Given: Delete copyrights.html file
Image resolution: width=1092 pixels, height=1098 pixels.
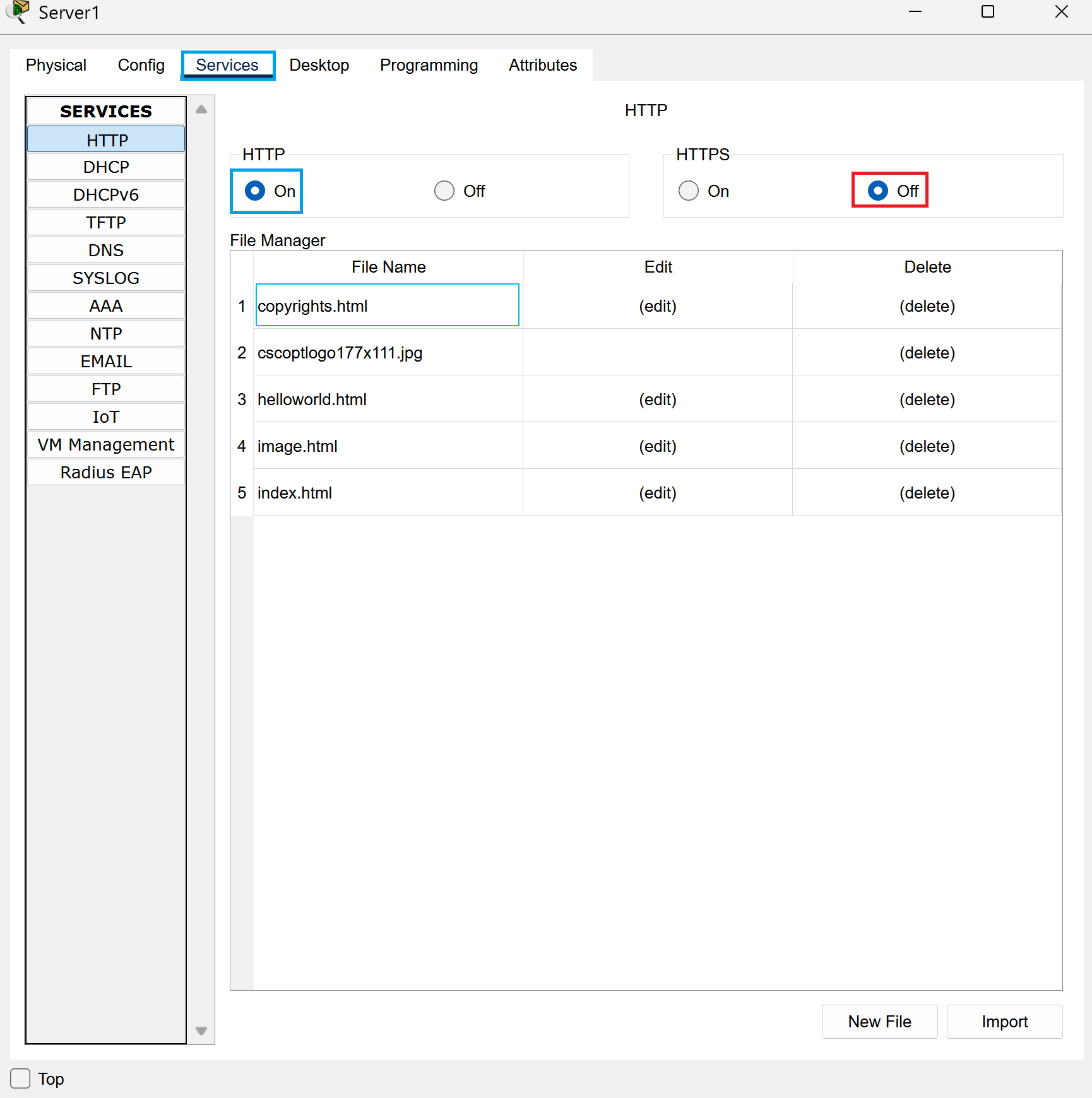Looking at the screenshot, I should click(927, 306).
